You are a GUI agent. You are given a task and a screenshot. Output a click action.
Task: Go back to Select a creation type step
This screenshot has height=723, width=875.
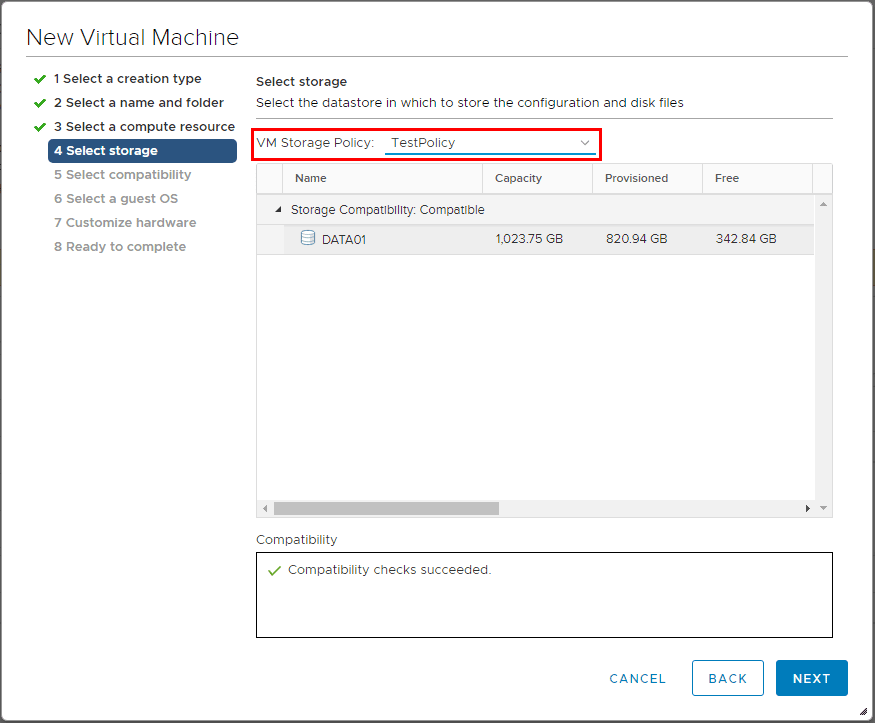click(x=126, y=78)
